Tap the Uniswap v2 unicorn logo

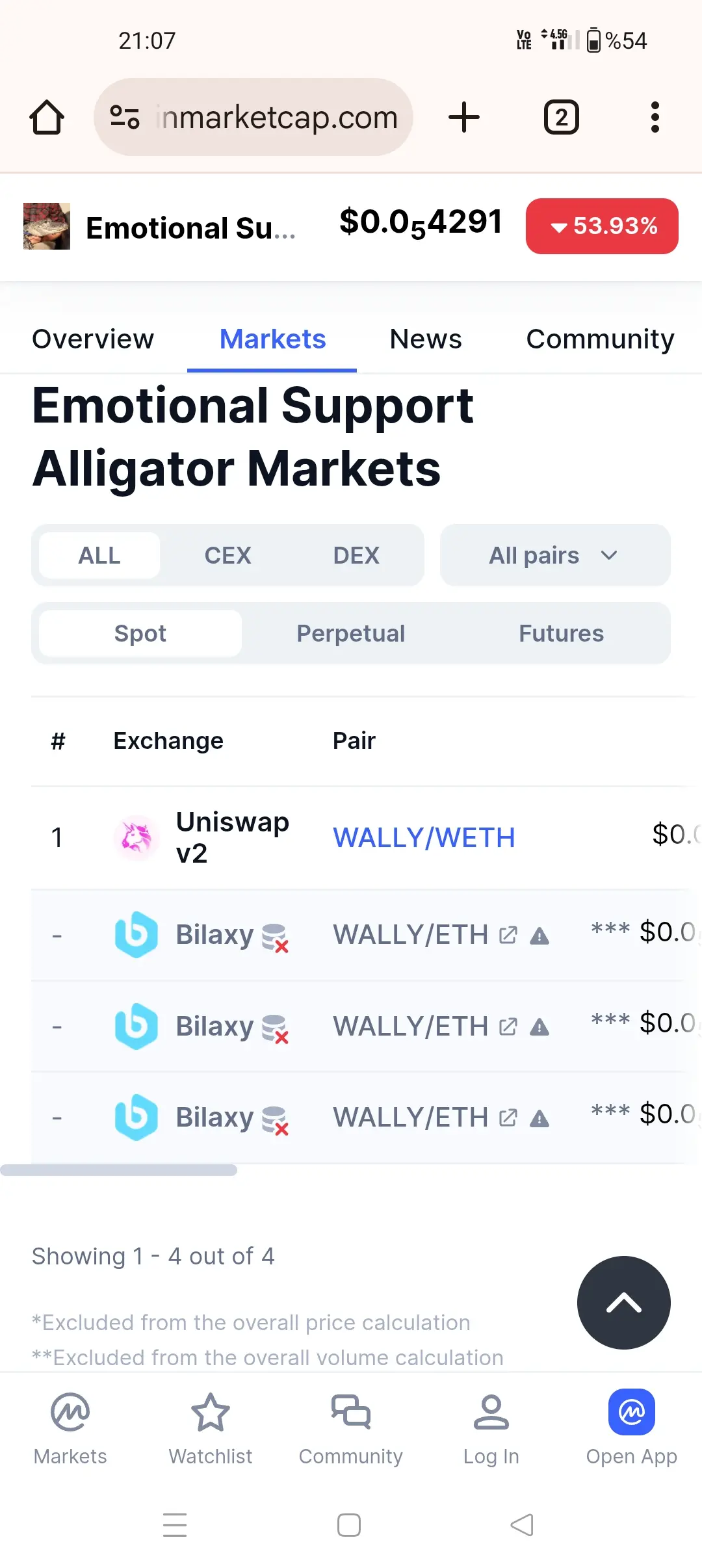tap(136, 837)
